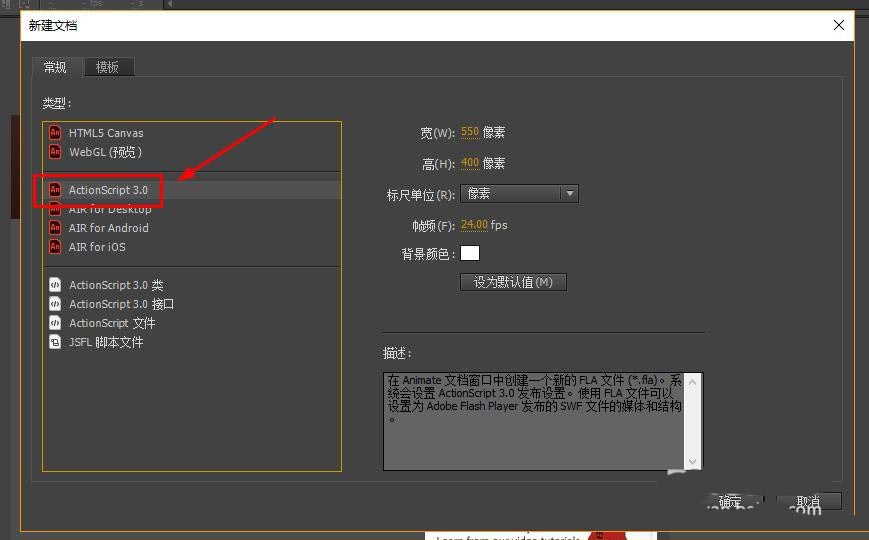Click the ActionScript 3.0 类 file icon
The width and height of the screenshot is (869, 540).
click(55, 284)
